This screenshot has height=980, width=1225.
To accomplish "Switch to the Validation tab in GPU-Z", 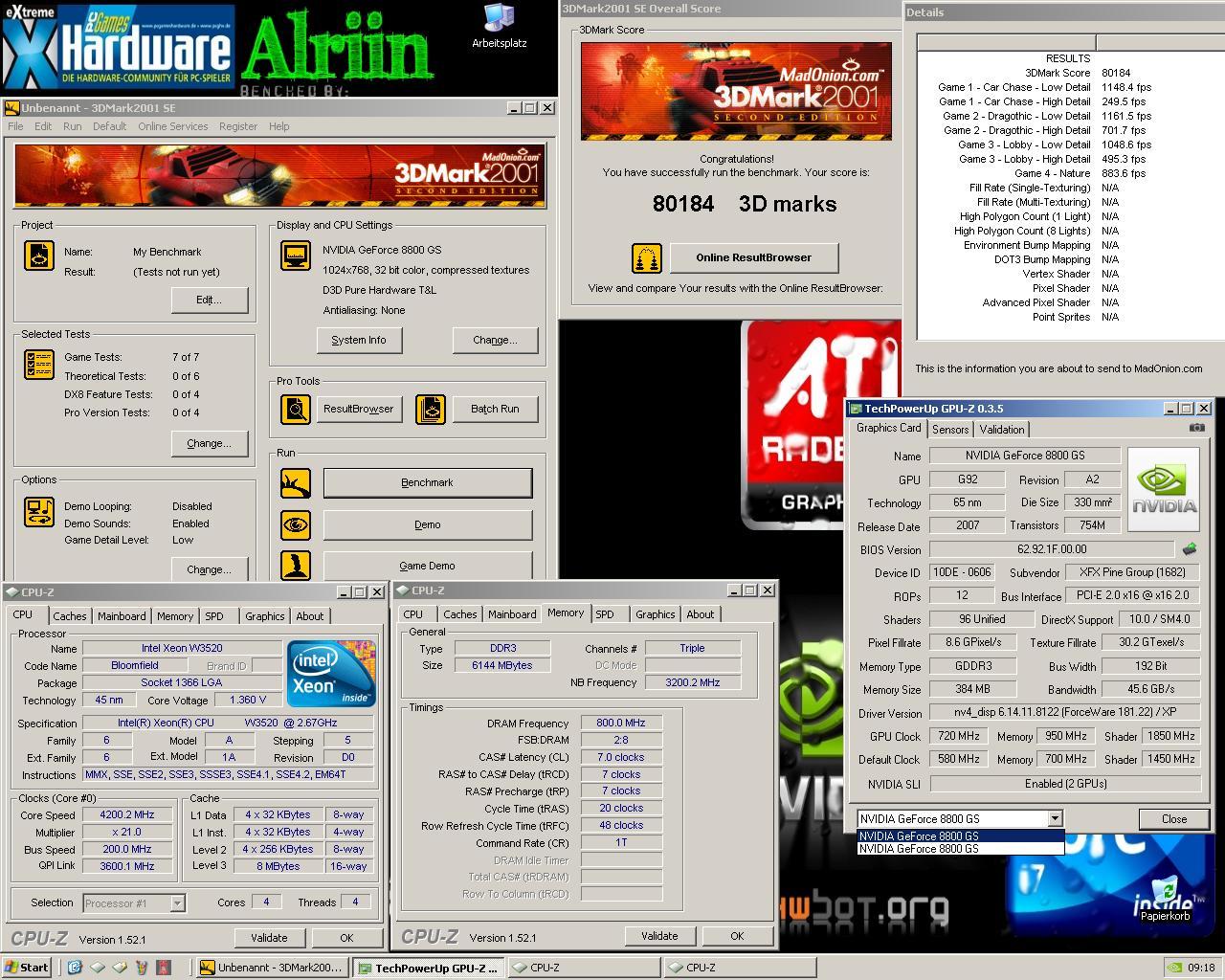I will (x=1002, y=430).
